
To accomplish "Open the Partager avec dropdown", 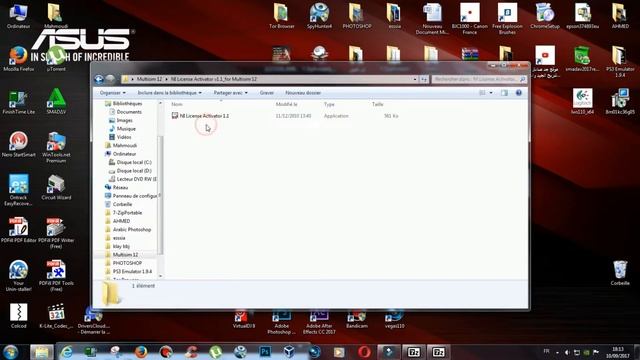I will [x=230, y=93].
